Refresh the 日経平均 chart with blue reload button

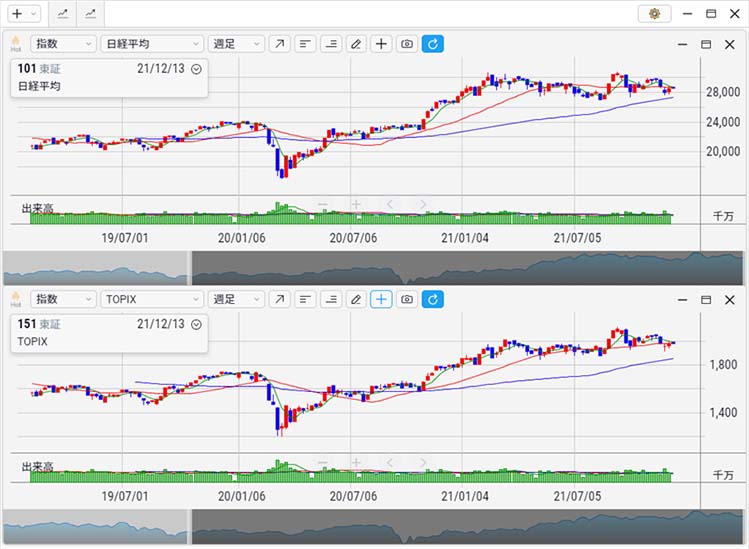(x=433, y=44)
